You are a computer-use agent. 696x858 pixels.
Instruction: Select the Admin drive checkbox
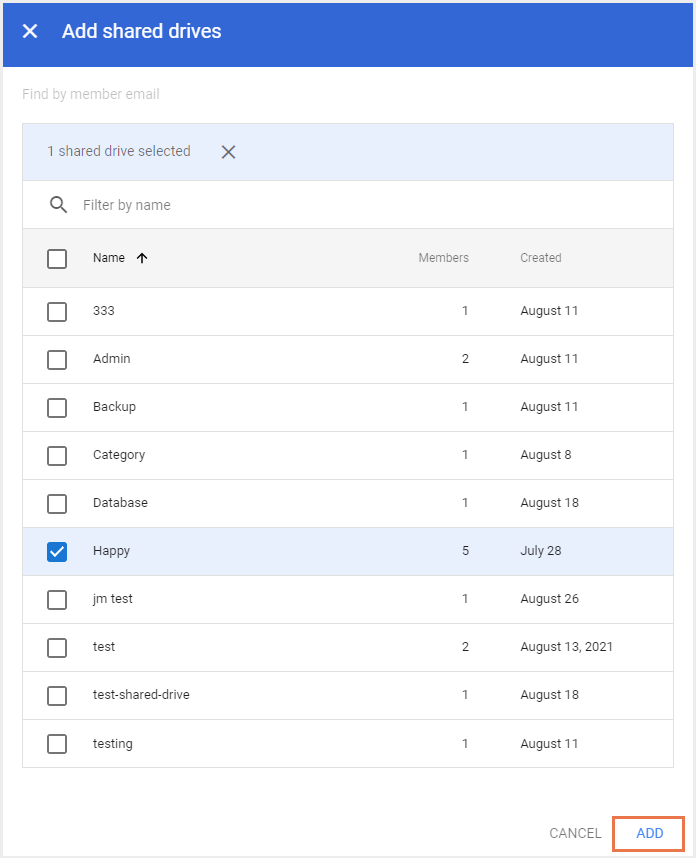point(57,359)
